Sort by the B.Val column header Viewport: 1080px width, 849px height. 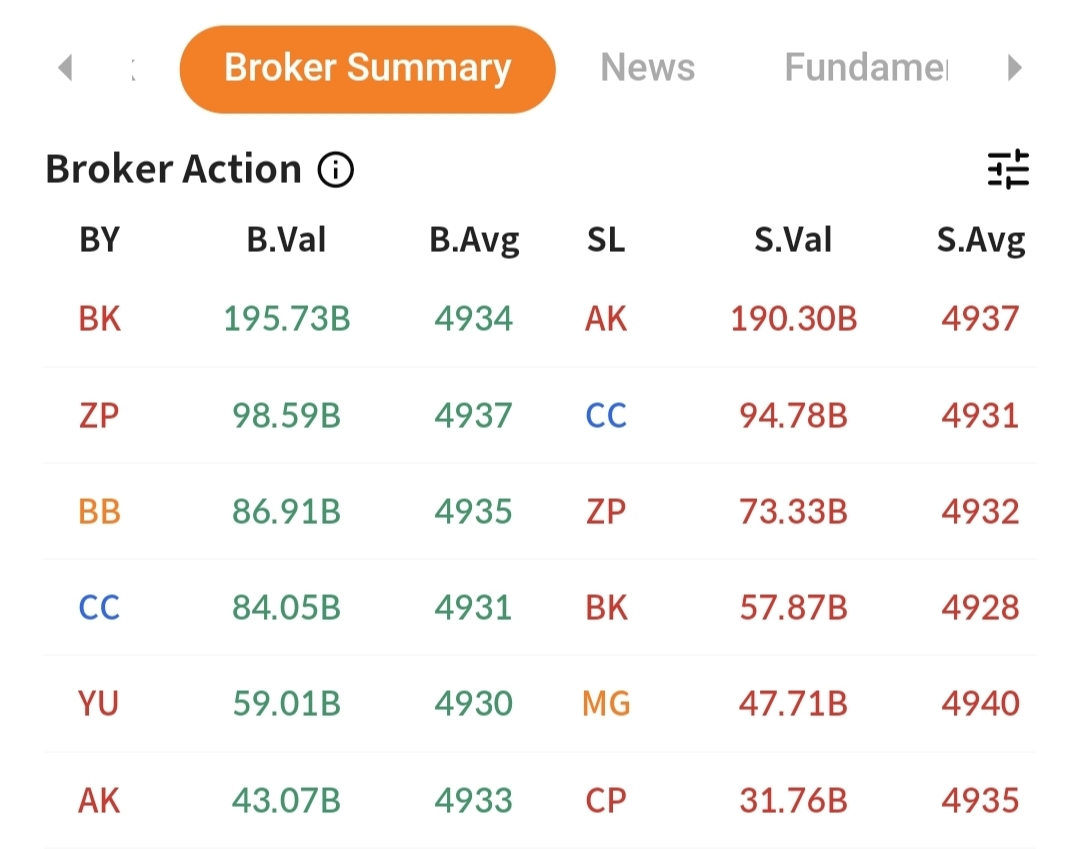pyautogui.click(x=286, y=239)
